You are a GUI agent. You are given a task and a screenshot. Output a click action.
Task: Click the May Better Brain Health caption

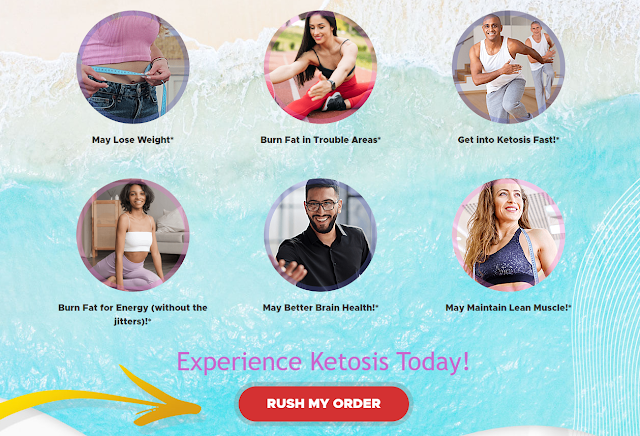click(x=320, y=308)
